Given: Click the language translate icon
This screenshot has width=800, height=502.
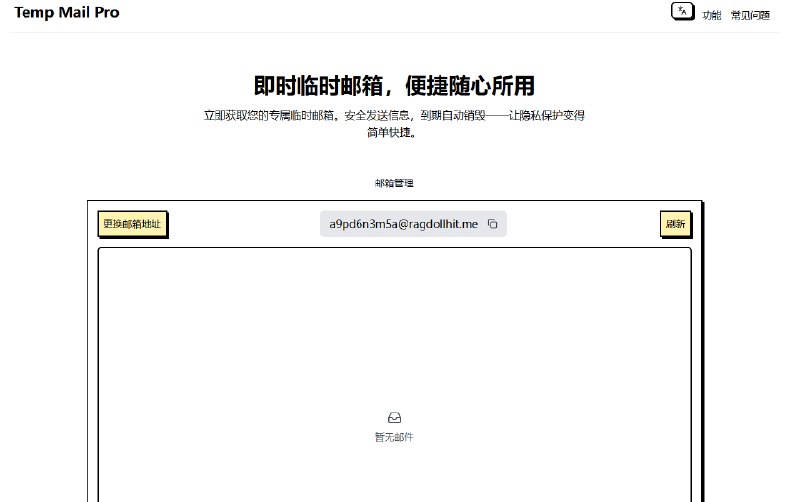Looking at the screenshot, I should click(682, 12).
